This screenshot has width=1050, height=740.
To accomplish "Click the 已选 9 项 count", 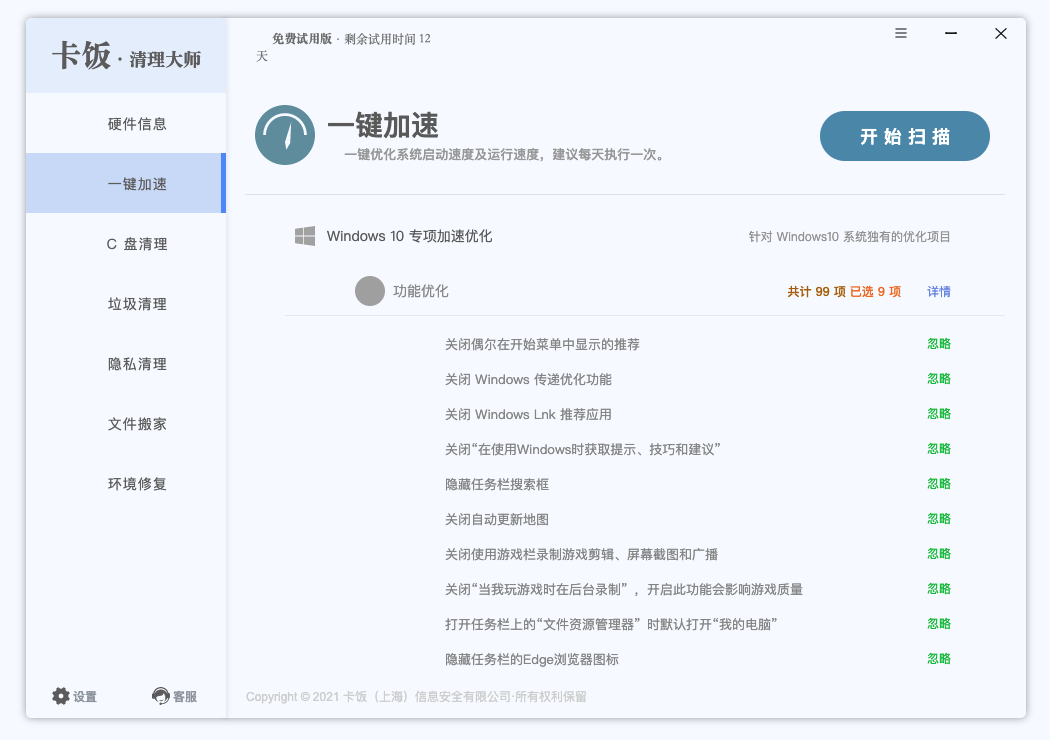I will pyautogui.click(x=875, y=291).
